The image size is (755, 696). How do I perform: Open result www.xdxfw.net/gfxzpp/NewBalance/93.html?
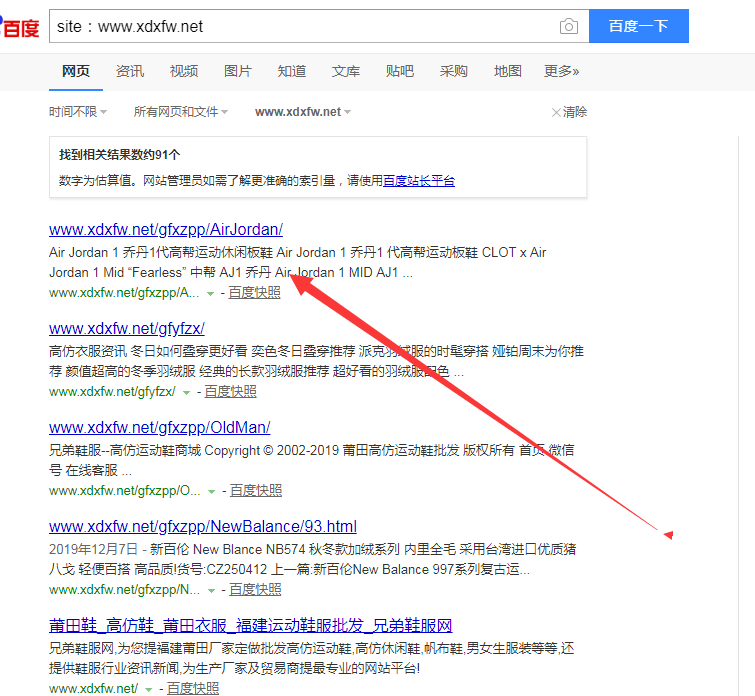(x=203, y=526)
